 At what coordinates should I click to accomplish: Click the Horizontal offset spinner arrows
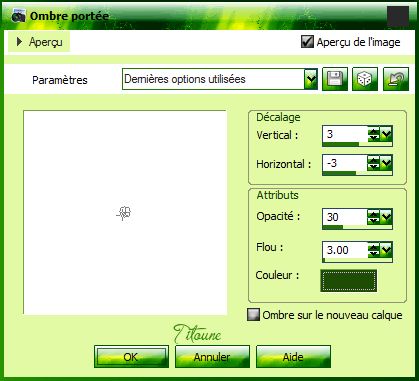pyautogui.click(x=373, y=163)
